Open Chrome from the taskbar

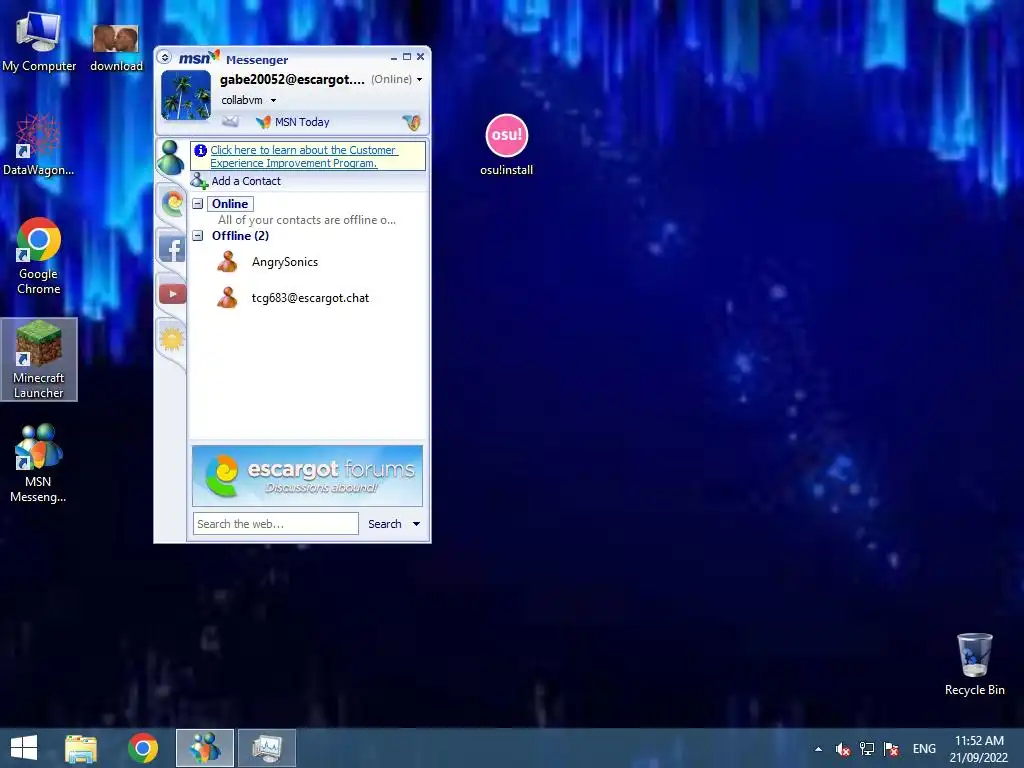point(143,748)
